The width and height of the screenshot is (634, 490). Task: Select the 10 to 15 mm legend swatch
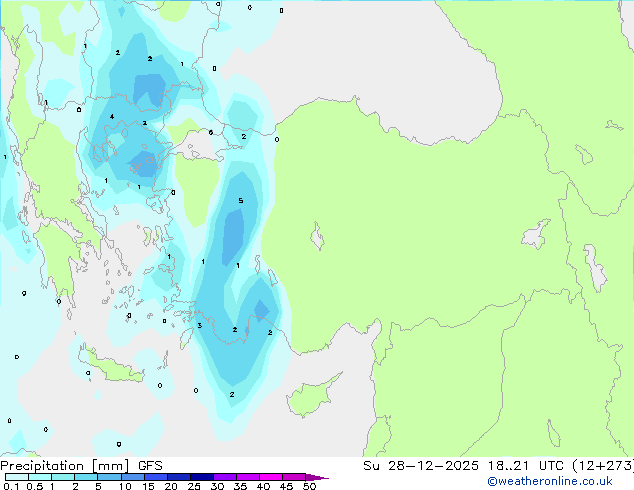[132, 477]
